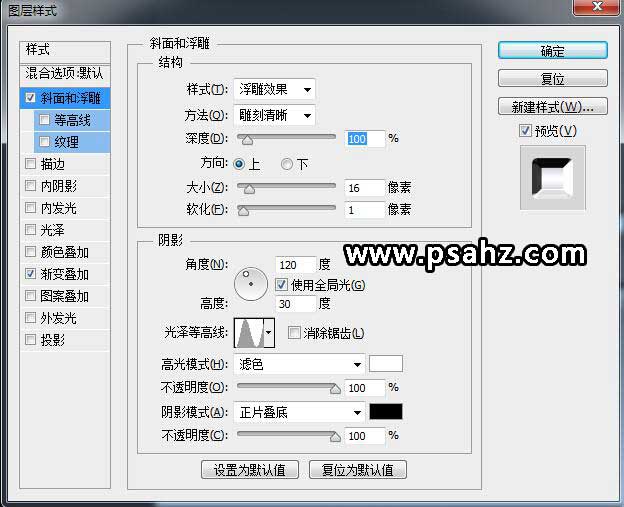This screenshot has height=507, width=624.
Task: Select 混合选项:默认 in styles list
Action: pos(65,74)
